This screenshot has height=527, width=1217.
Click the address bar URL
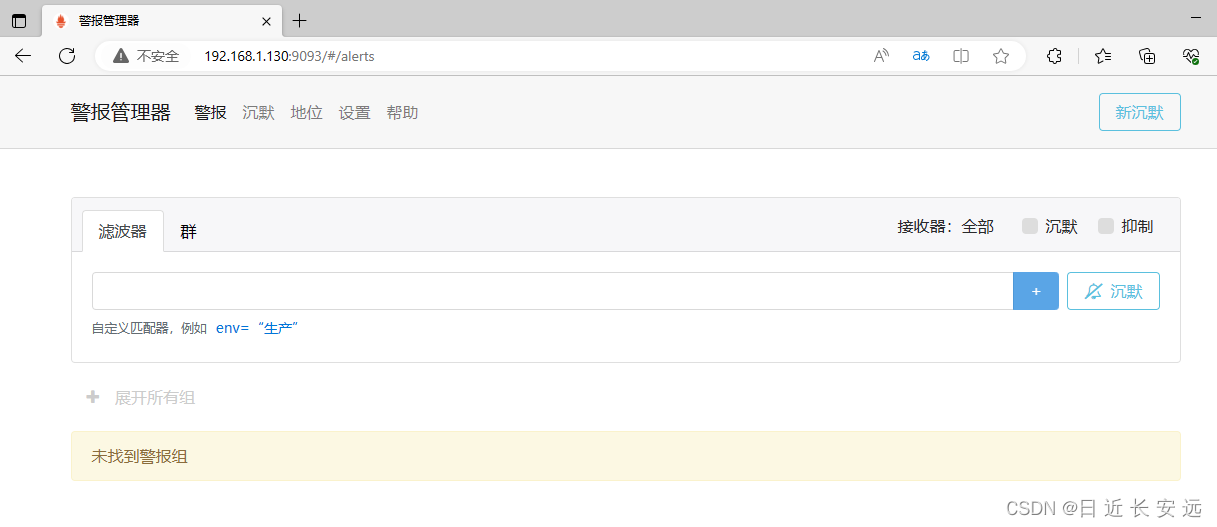point(289,56)
